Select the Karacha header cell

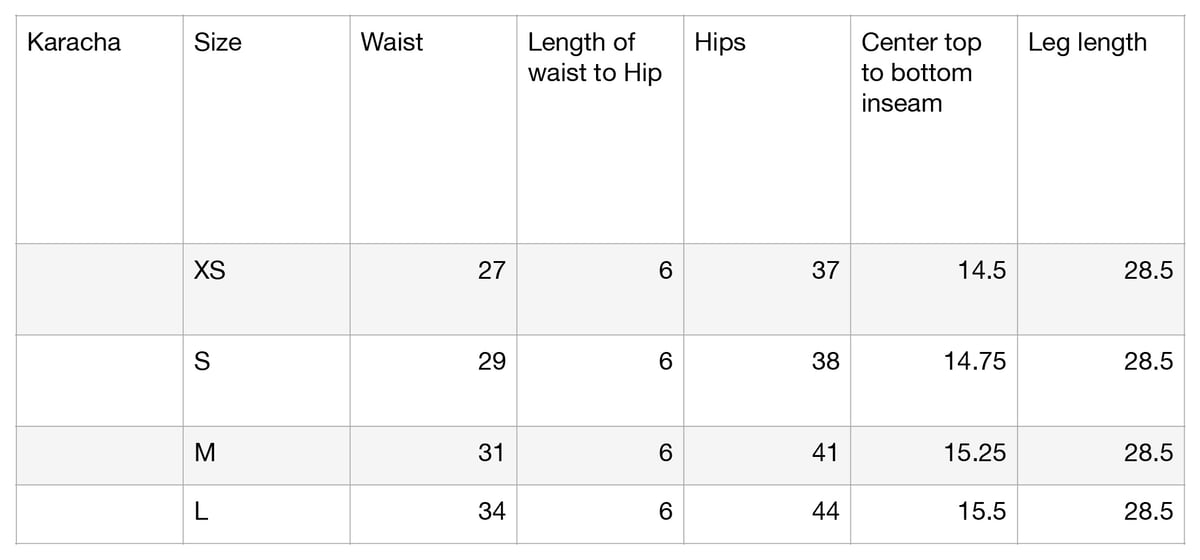(x=99, y=129)
